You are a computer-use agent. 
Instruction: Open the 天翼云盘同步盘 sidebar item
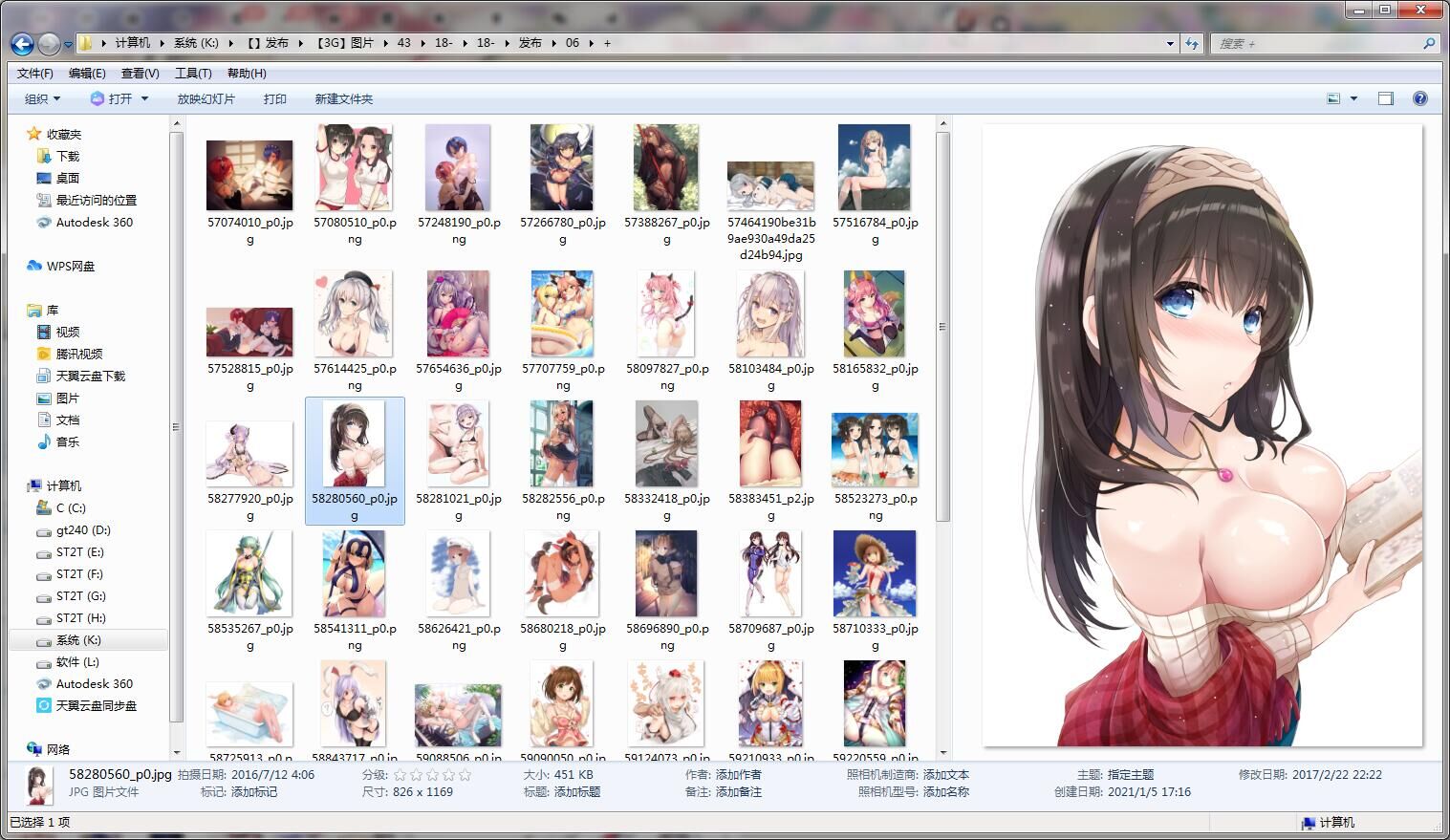click(96, 705)
